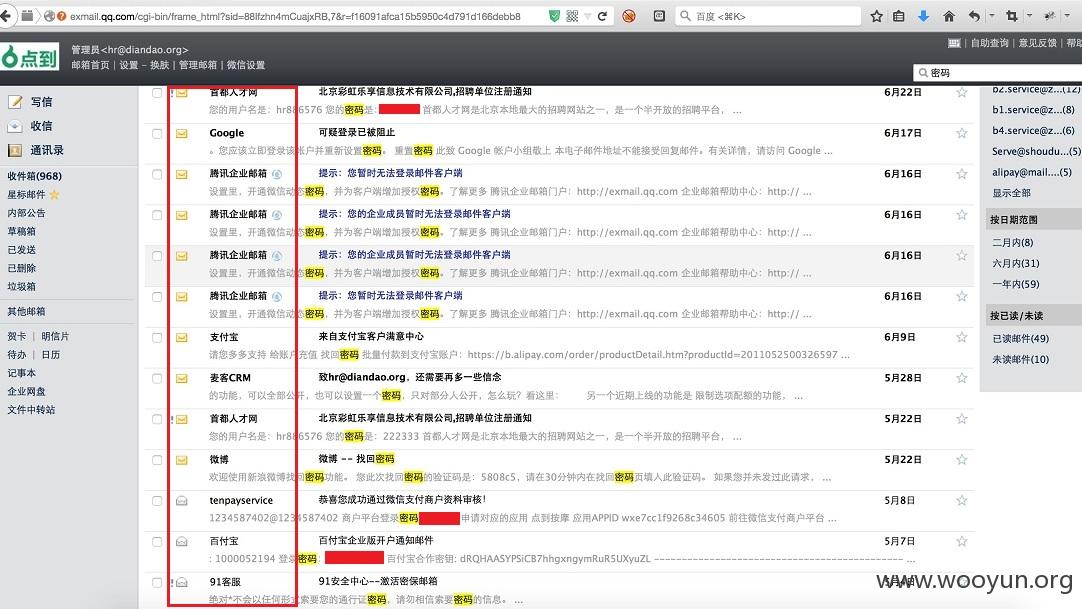1082x609 pixels.
Task: Click the opened envelope icon of the tenpayservice email
Action: tap(181, 501)
